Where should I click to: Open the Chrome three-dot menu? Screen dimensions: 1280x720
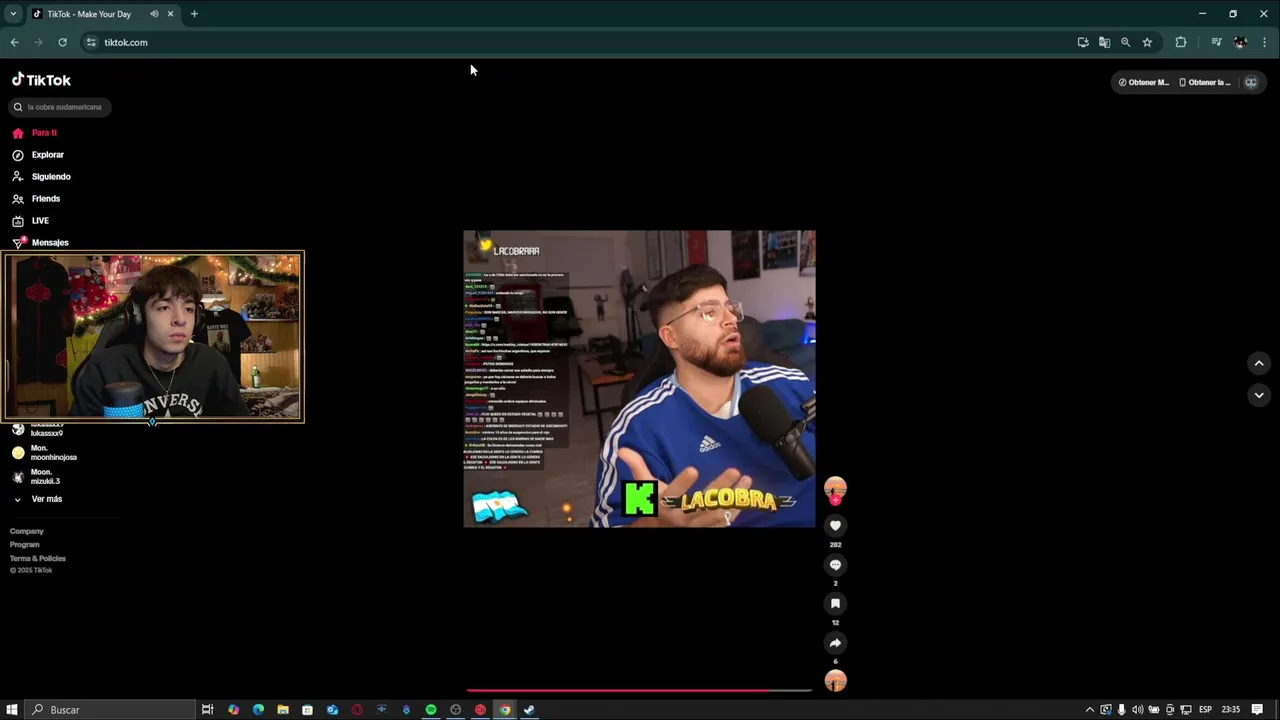click(1265, 42)
